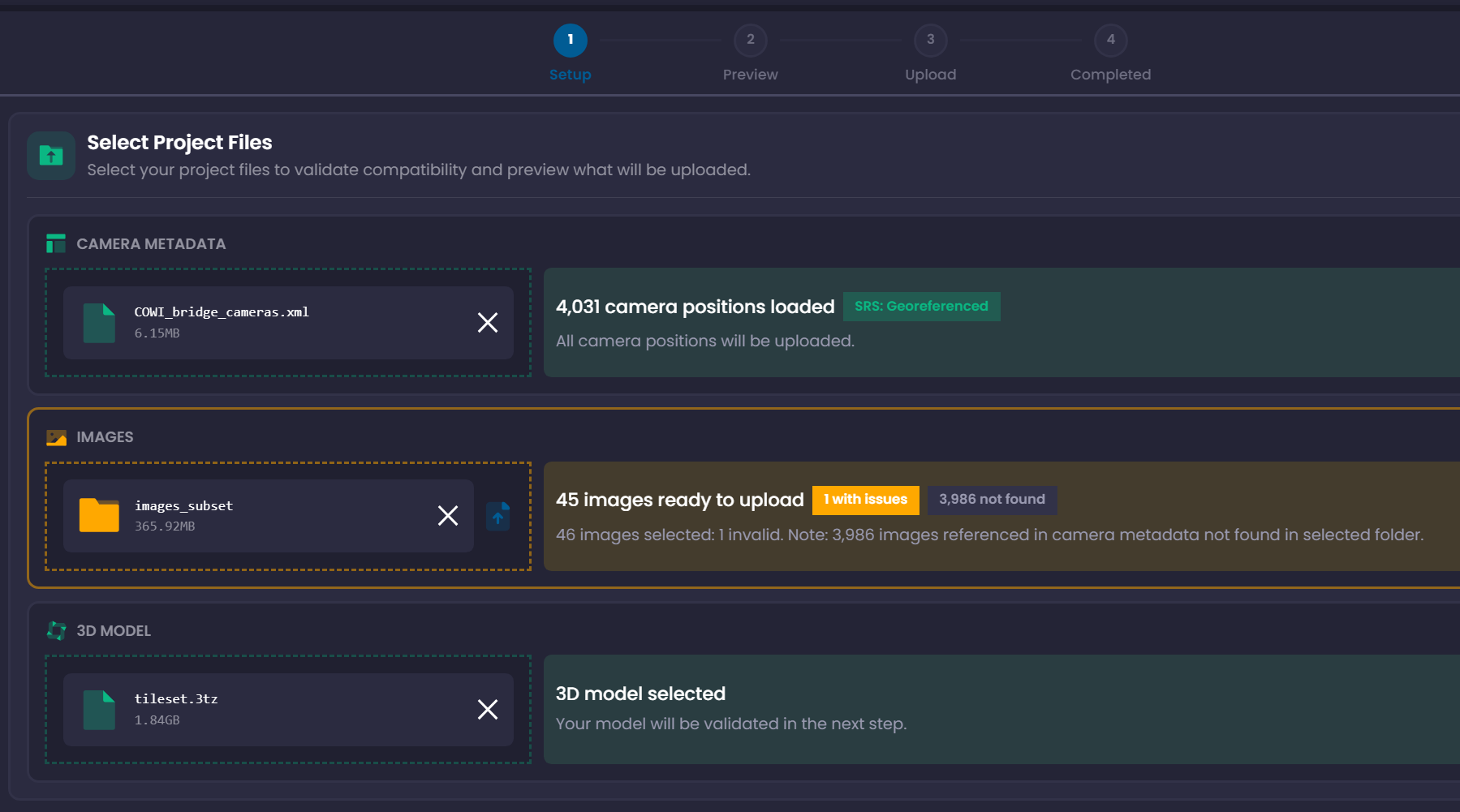1460x812 pixels.
Task: Click the green Select Project Files folder icon
Action: [51, 156]
